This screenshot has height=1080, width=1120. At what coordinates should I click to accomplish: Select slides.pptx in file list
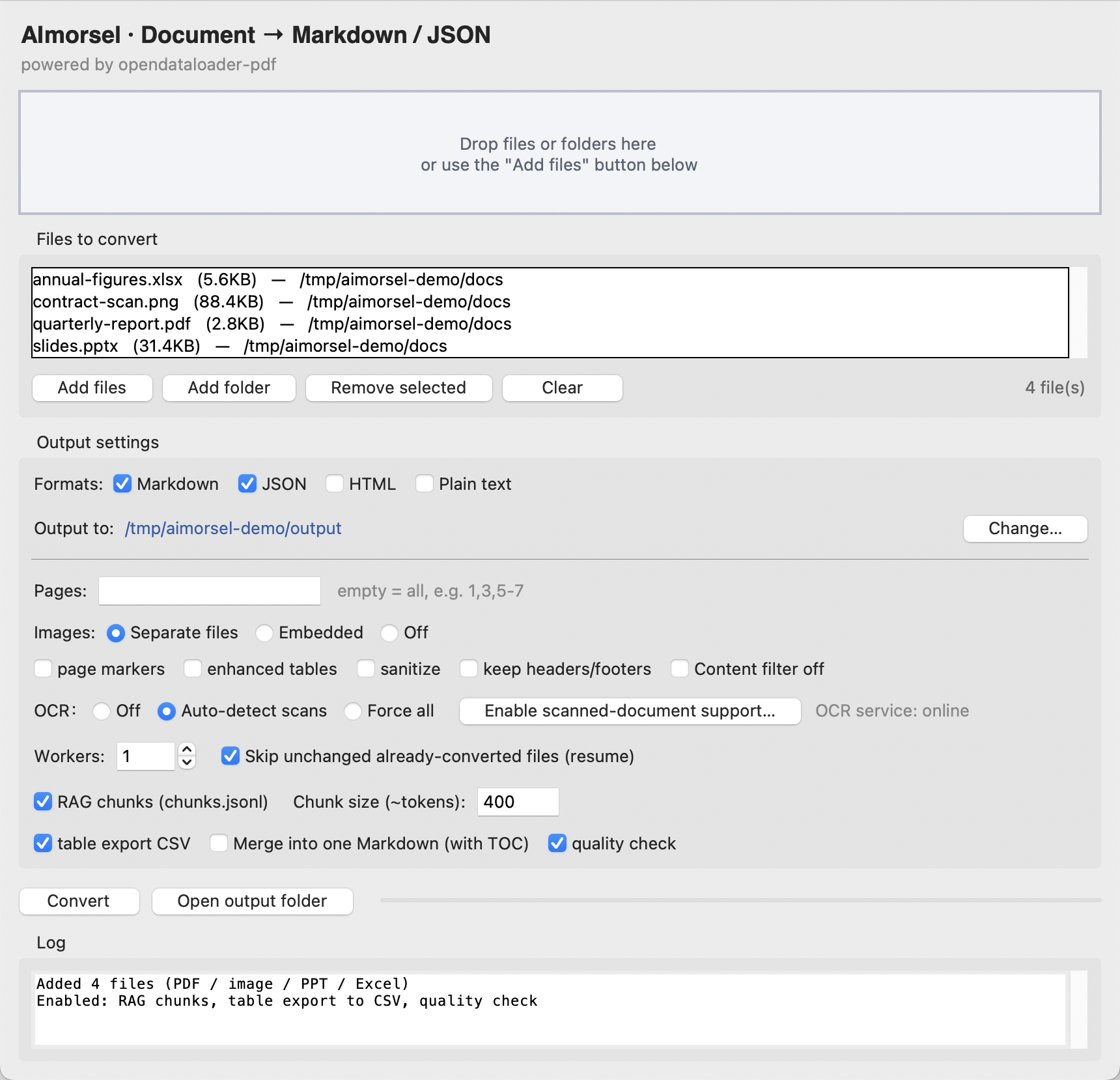click(x=550, y=346)
